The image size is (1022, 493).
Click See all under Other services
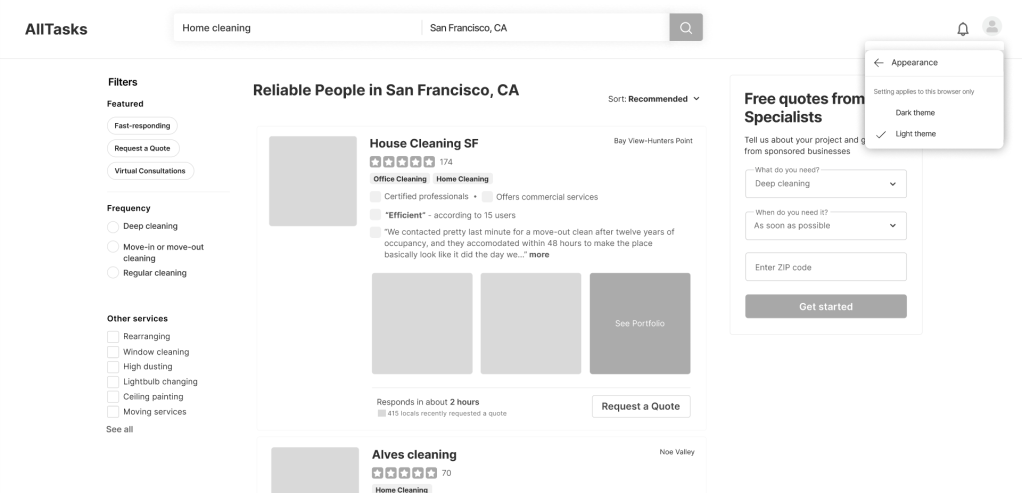pyautogui.click(x=119, y=429)
